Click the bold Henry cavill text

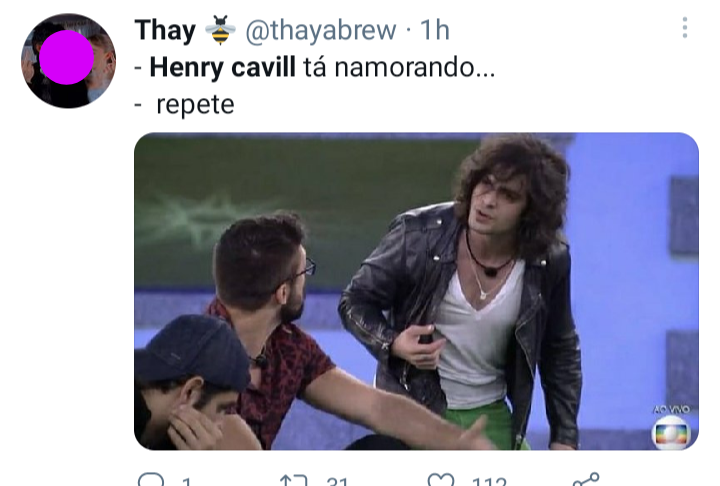click(223, 68)
